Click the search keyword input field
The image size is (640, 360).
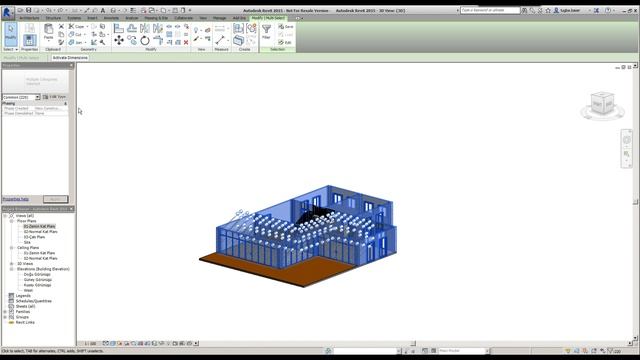pyautogui.click(x=490, y=10)
